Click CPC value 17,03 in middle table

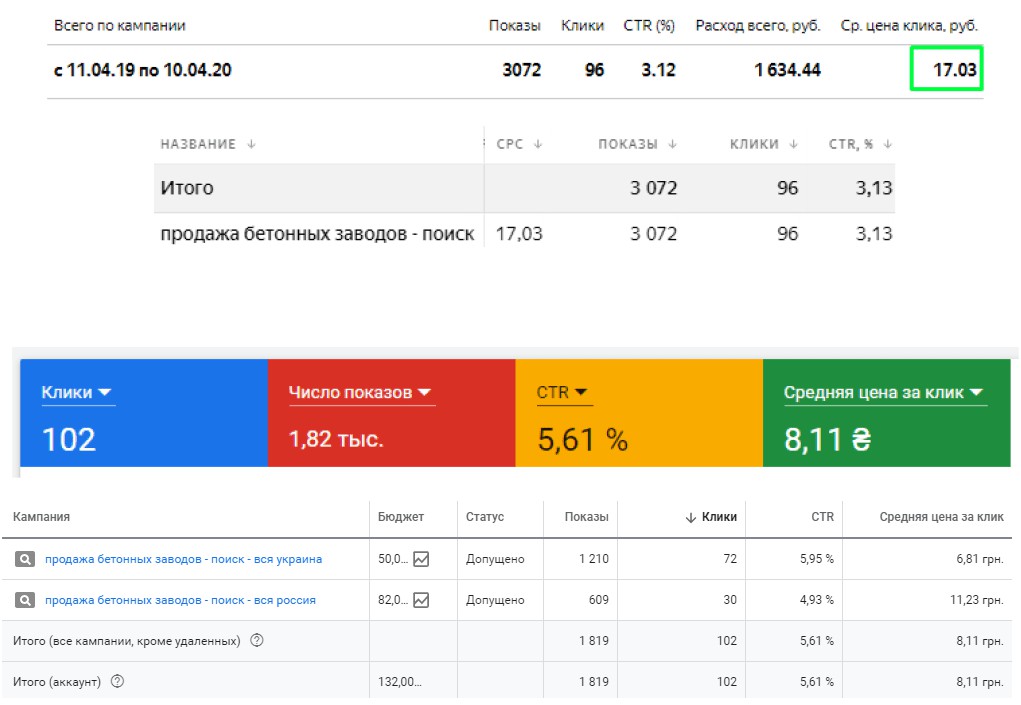519,234
